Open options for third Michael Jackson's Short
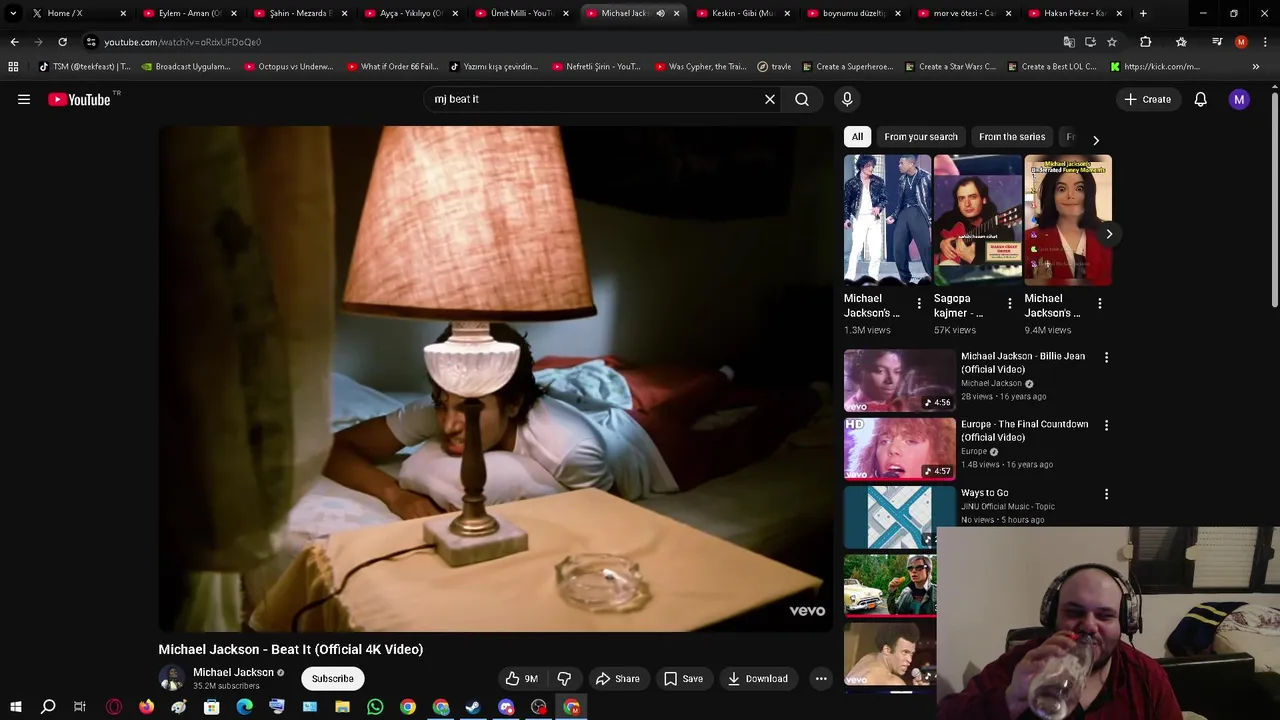 (x=1099, y=303)
